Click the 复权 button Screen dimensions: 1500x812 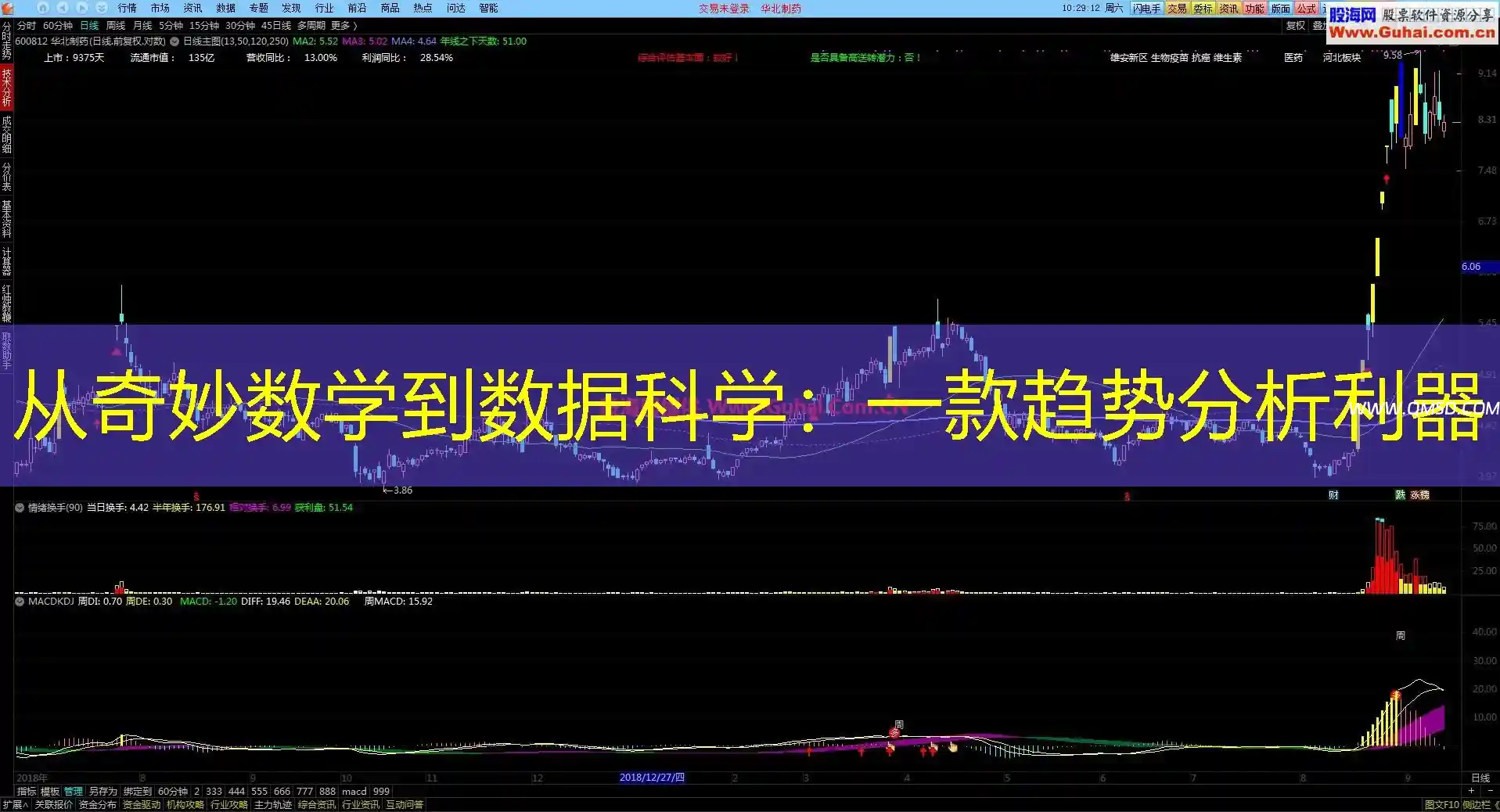[1296, 26]
